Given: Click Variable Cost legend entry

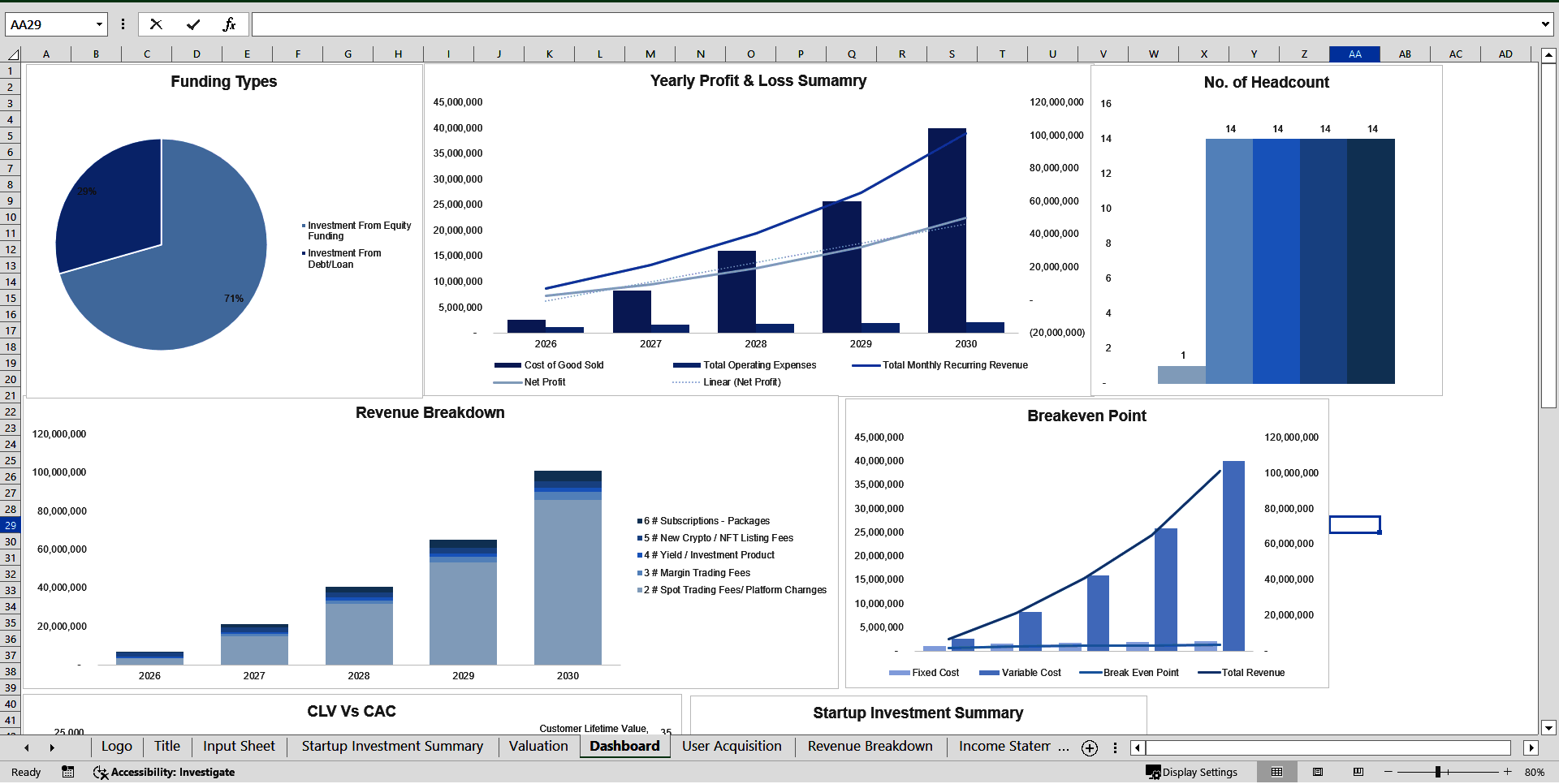Looking at the screenshot, I should tap(1020, 673).
